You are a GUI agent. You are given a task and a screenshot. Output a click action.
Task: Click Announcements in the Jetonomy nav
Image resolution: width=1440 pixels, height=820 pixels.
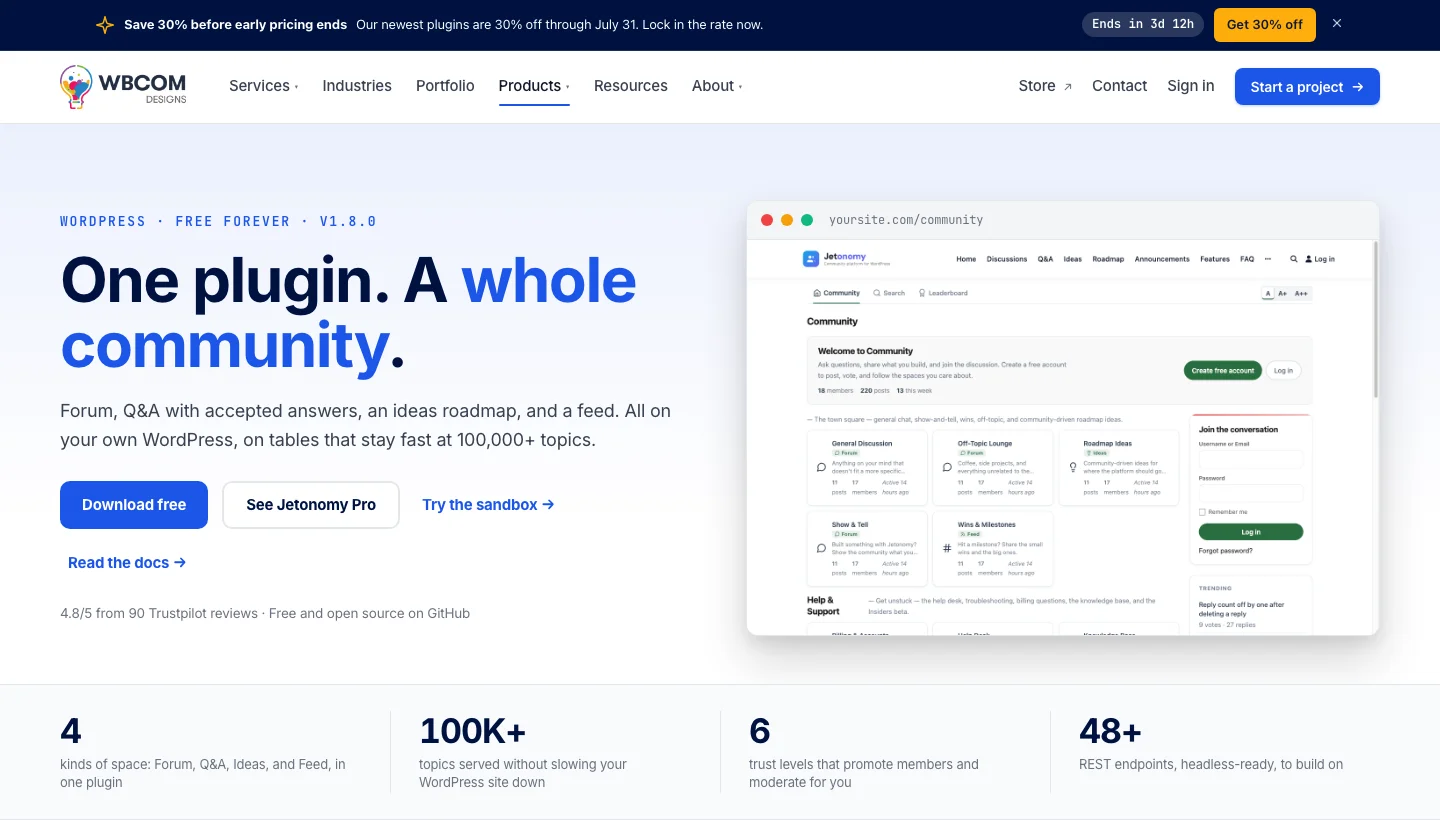pyautogui.click(x=1162, y=259)
